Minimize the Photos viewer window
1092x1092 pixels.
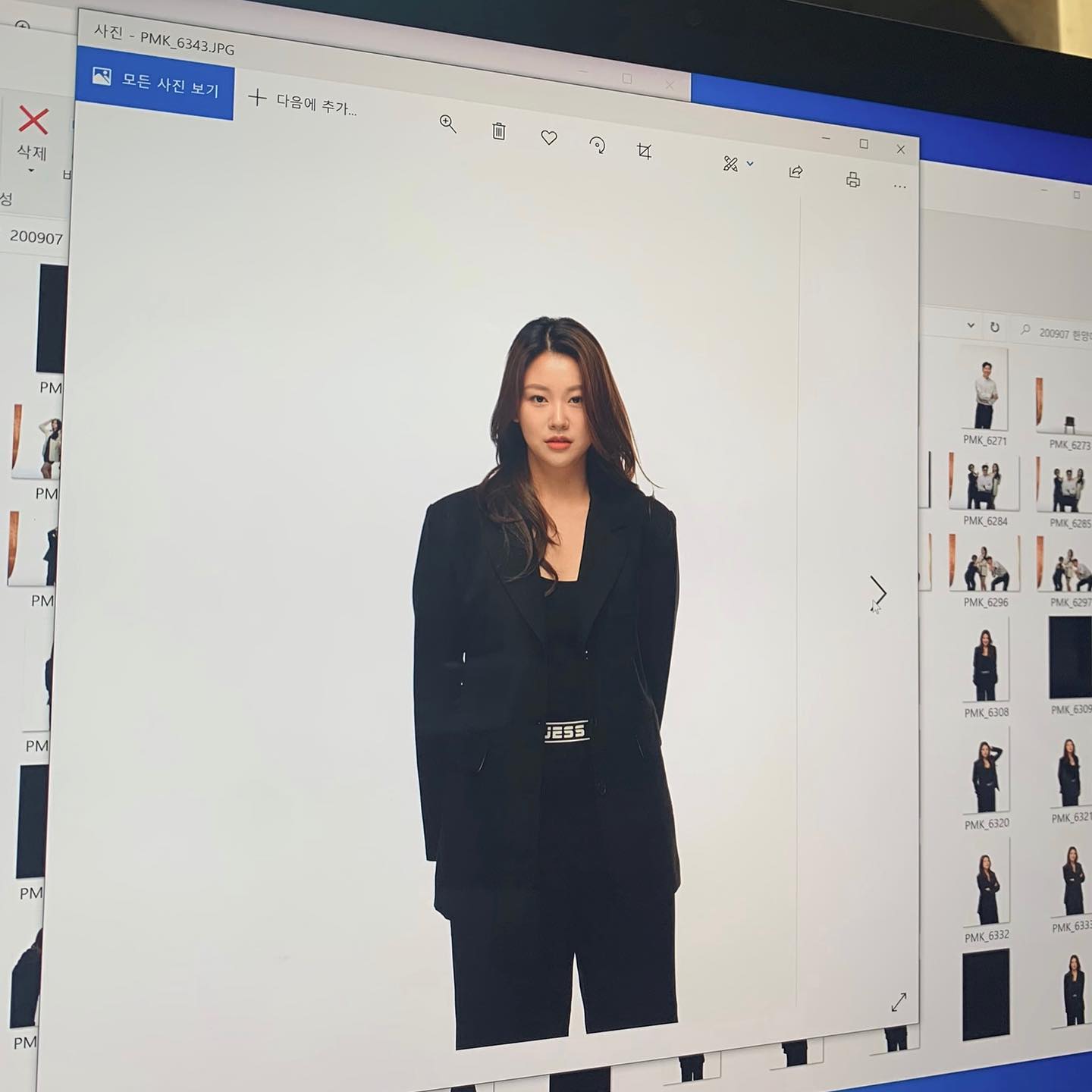point(826,138)
